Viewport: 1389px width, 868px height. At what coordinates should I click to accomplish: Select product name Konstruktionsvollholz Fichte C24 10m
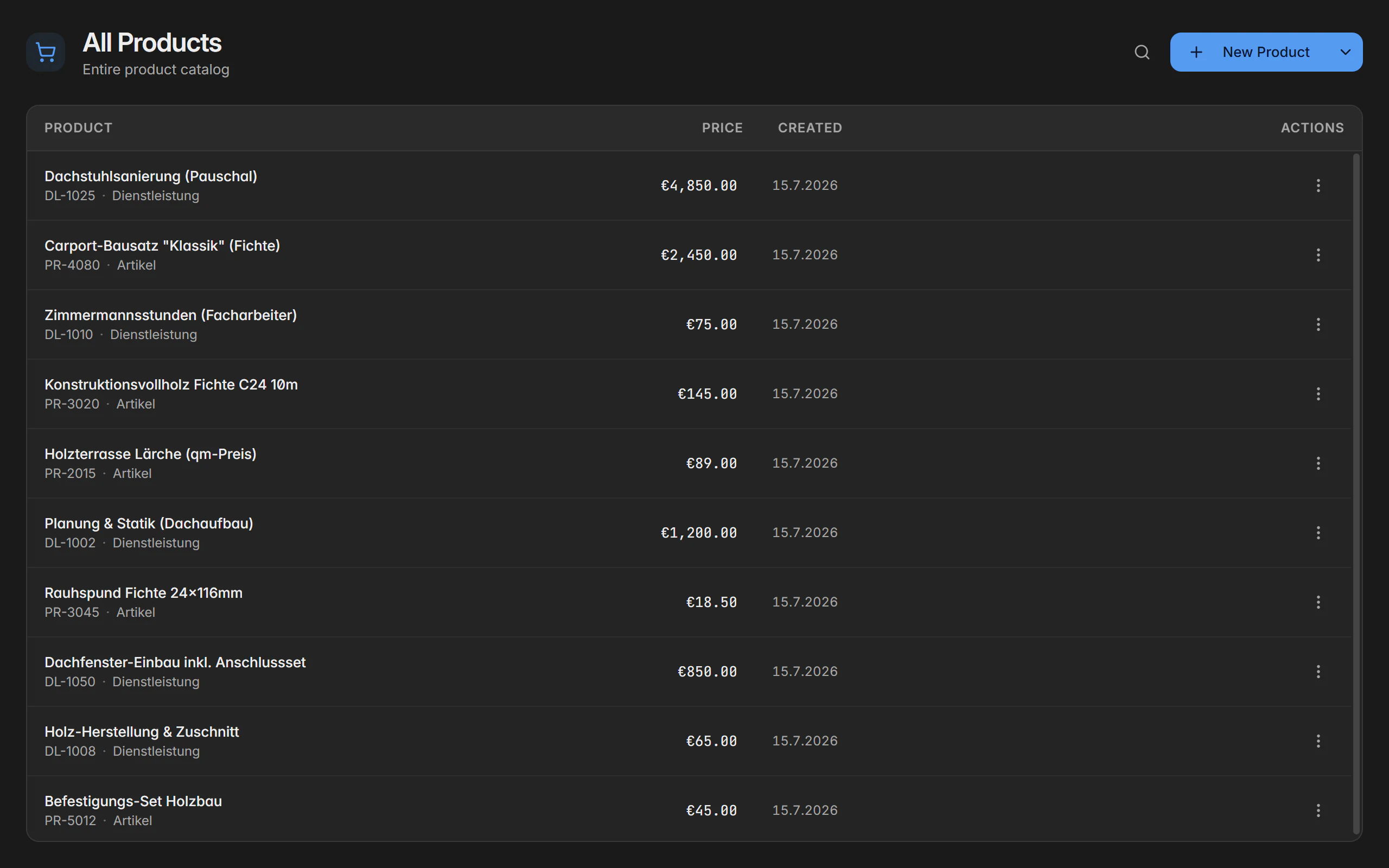pyautogui.click(x=171, y=385)
